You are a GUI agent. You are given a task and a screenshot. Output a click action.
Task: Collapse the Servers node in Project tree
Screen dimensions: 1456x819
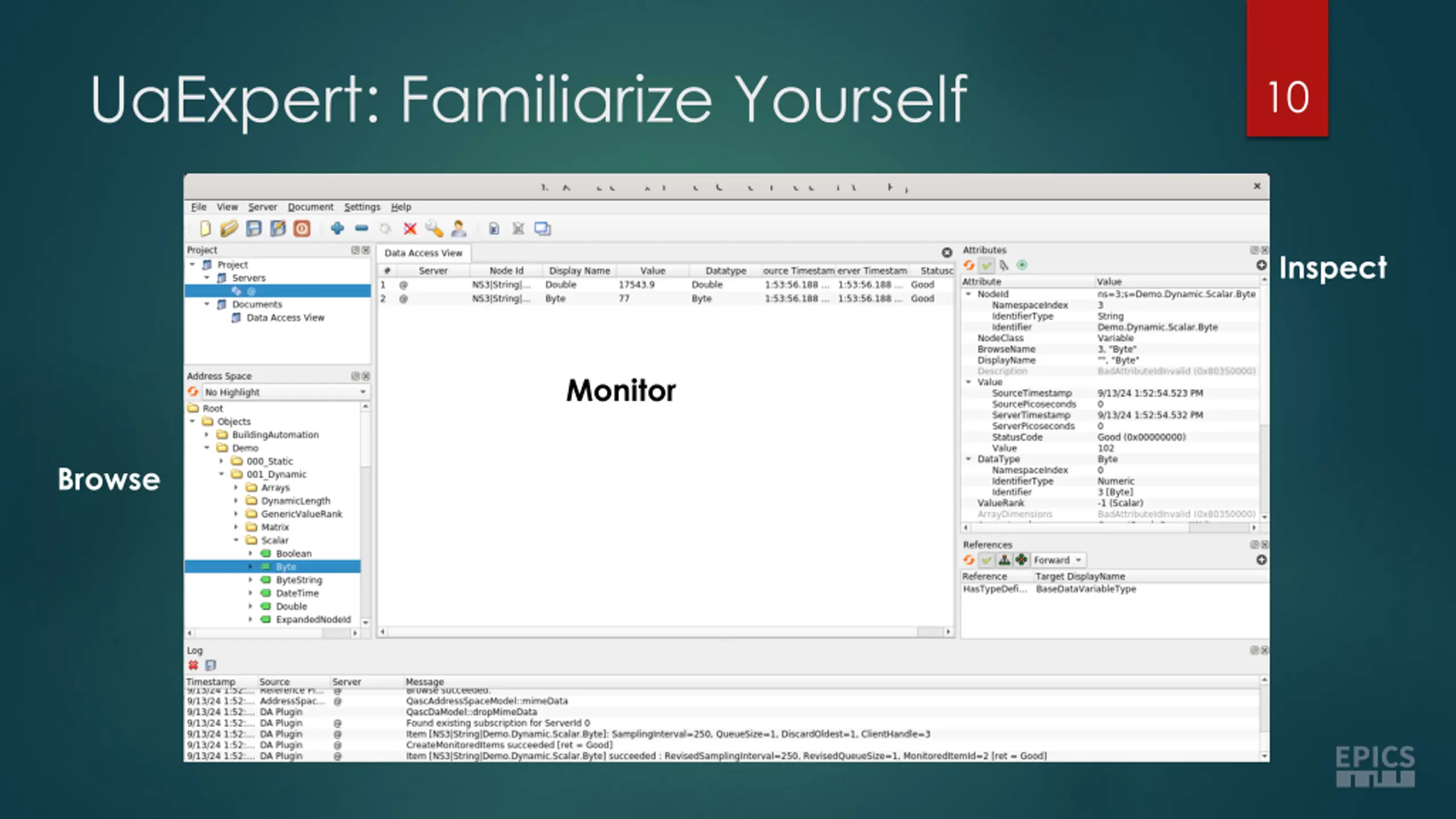click(x=207, y=278)
